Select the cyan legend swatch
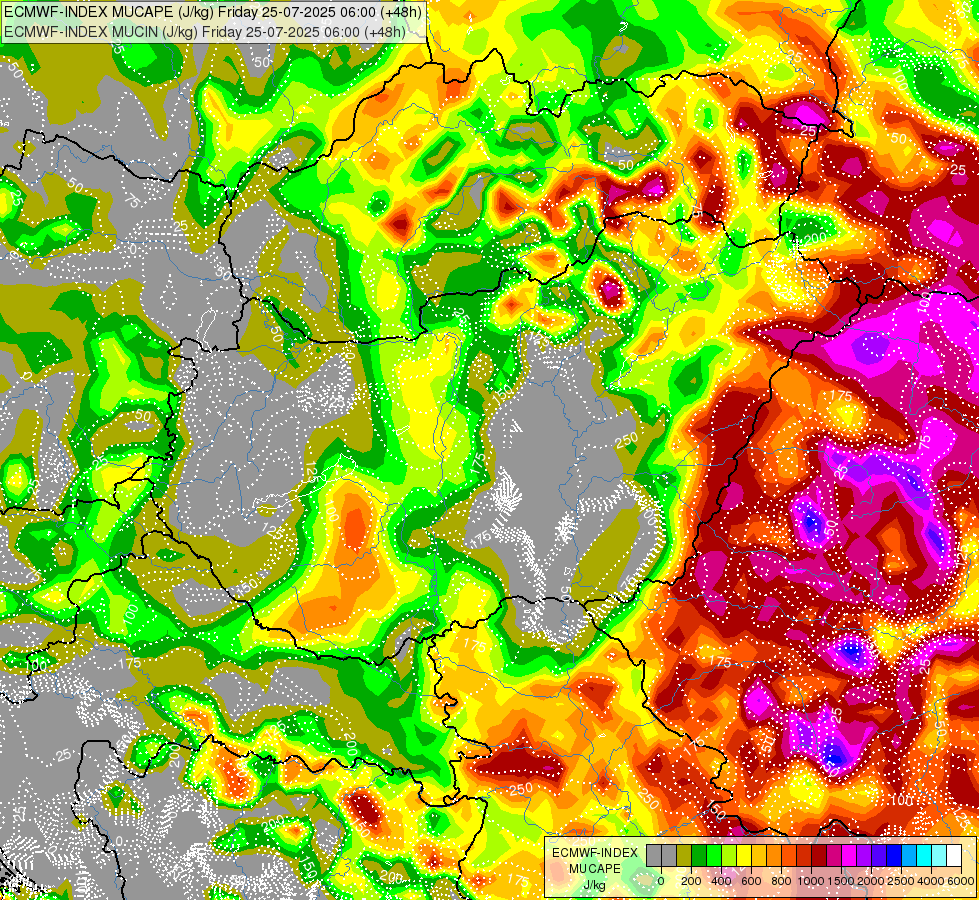The image size is (979, 900). [x=925, y=855]
